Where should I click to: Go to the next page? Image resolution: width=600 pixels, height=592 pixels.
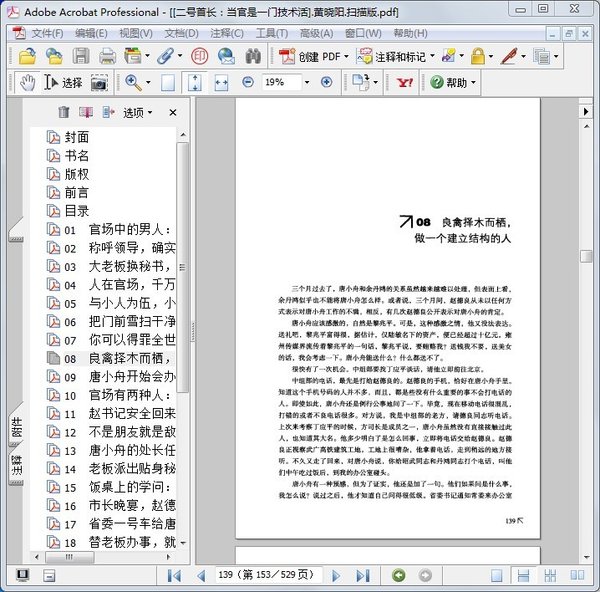point(336,575)
